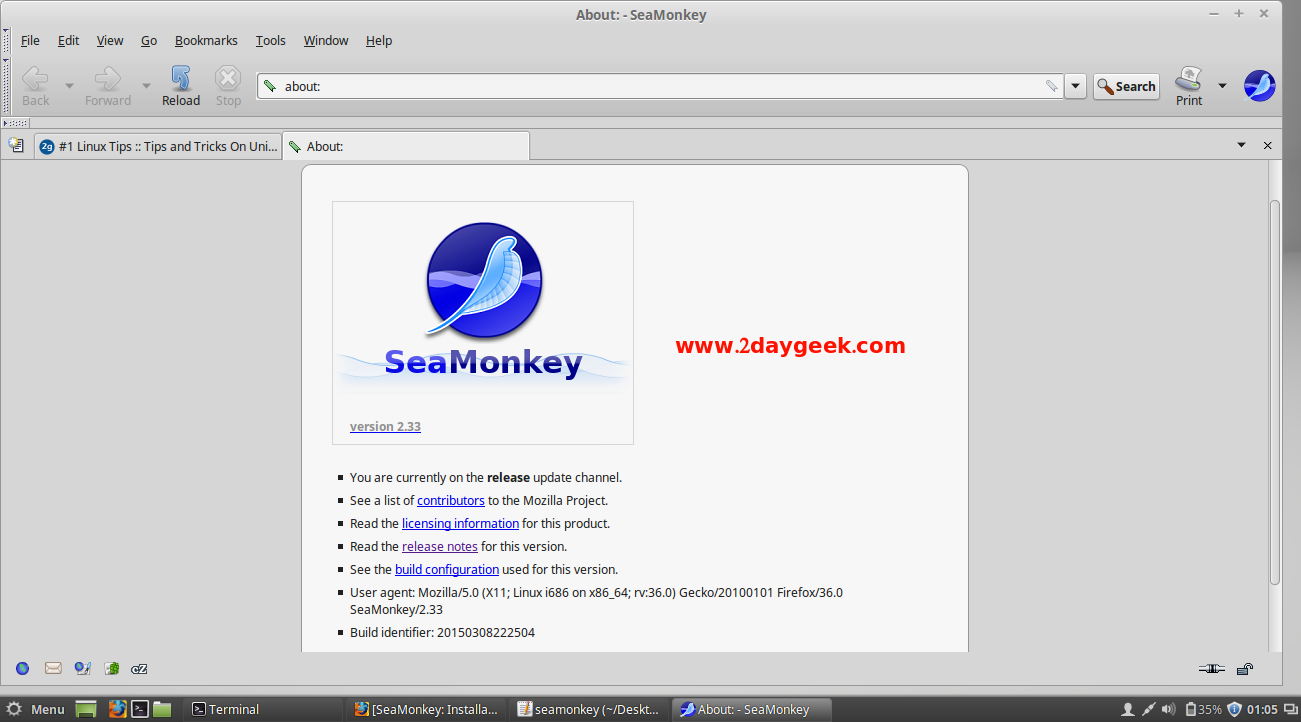1301x722 pixels.
Task: Click the clock showing 01:05
Action: [x=1262, y=709]
